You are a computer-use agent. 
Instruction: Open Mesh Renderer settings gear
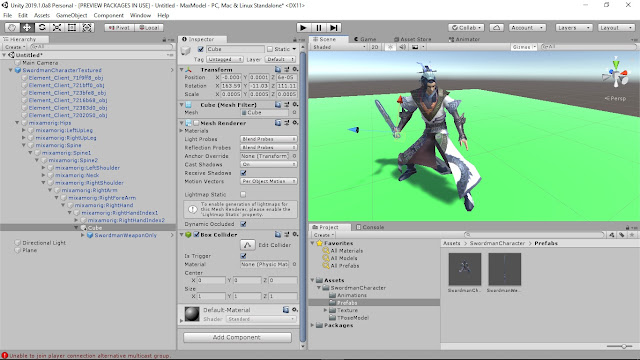coord(295,122)
